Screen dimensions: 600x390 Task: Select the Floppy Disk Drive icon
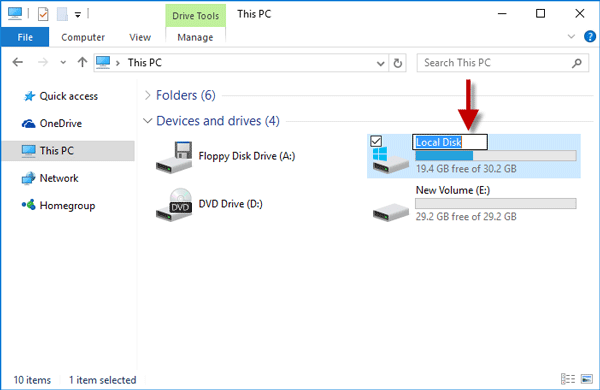pos(174,157)
